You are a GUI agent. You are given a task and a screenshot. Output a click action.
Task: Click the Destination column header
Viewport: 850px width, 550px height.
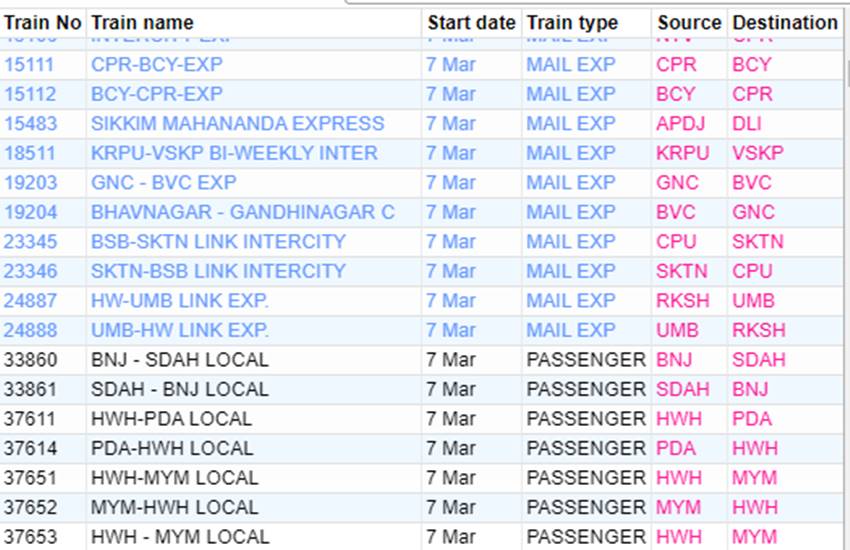[x=784, y=22]
